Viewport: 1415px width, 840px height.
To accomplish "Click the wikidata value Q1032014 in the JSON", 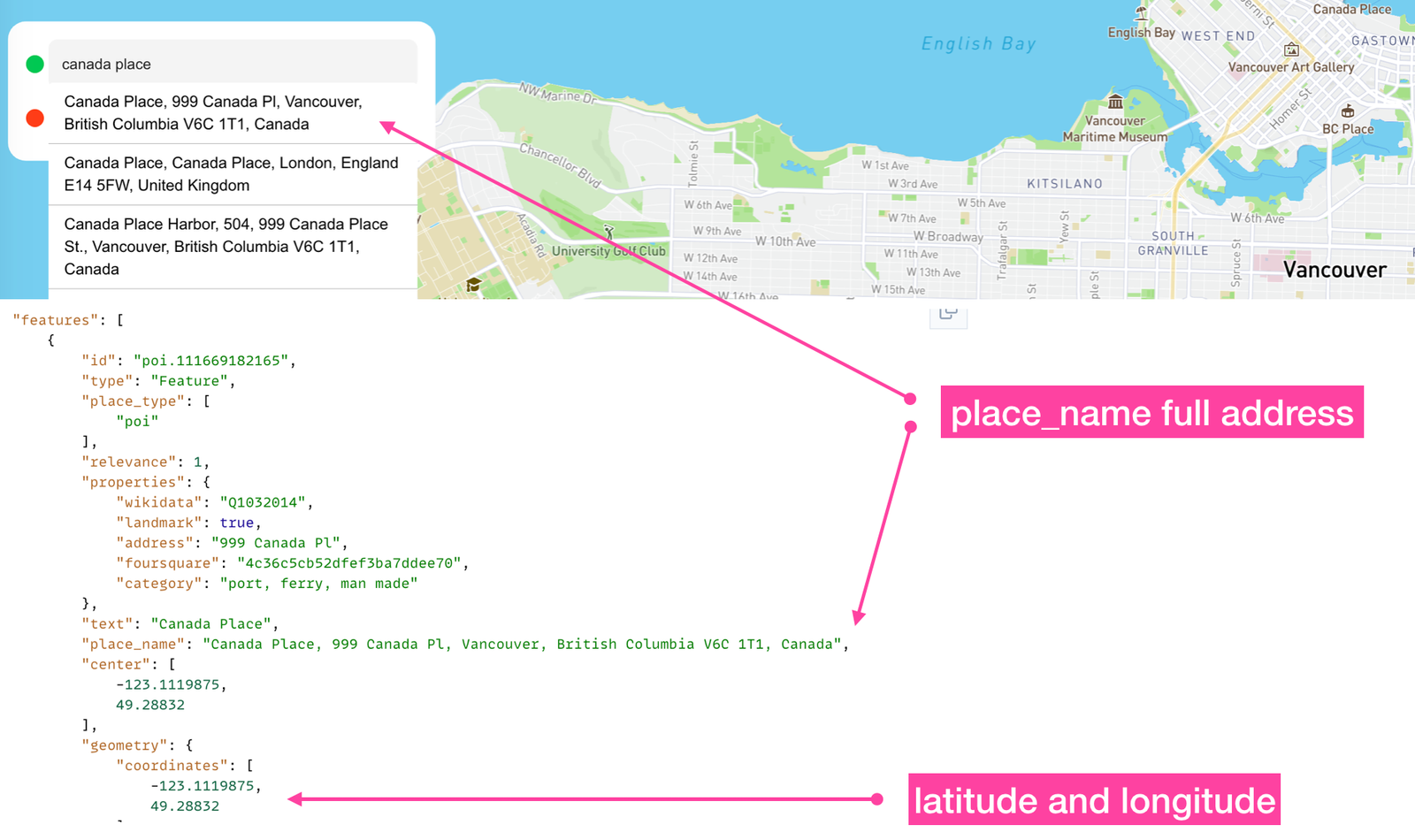I will 264,502.
